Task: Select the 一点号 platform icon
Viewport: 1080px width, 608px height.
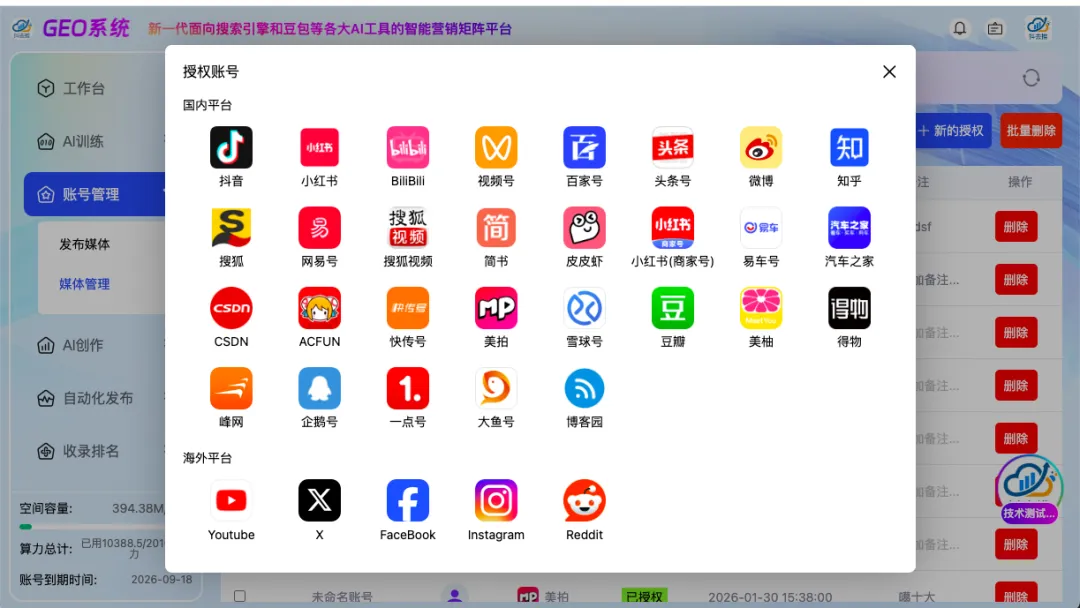Action: (x=408, y=388)
